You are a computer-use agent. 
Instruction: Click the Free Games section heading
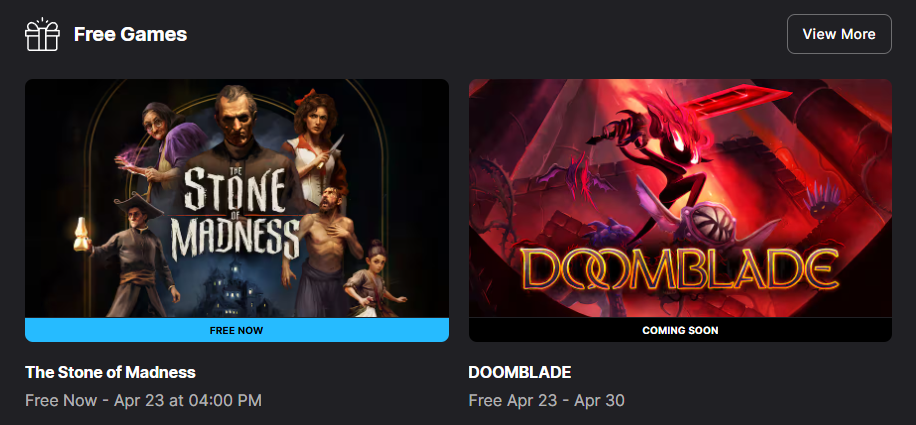point(130,34)
